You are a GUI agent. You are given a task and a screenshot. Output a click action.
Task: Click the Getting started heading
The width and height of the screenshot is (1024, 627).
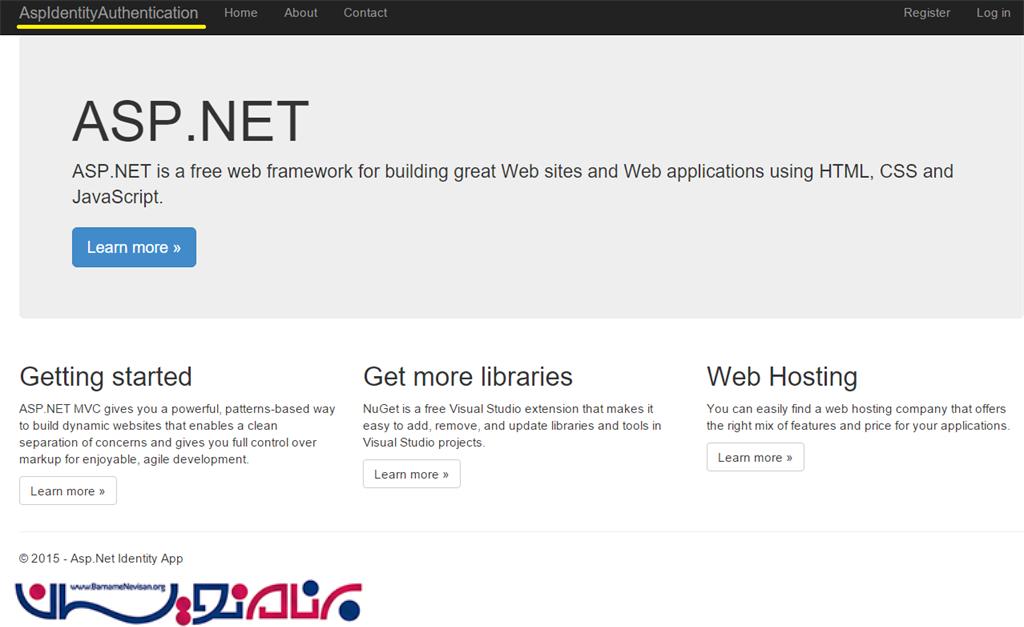coord(106,377)
